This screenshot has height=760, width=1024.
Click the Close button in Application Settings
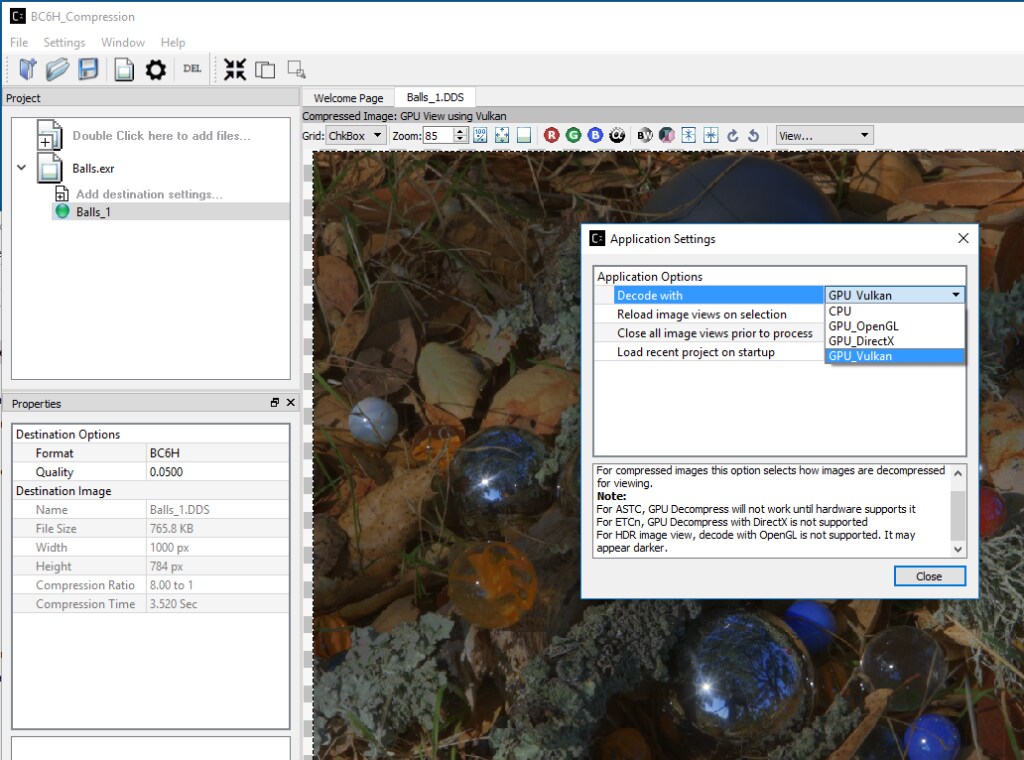click(x=929, y=576)
